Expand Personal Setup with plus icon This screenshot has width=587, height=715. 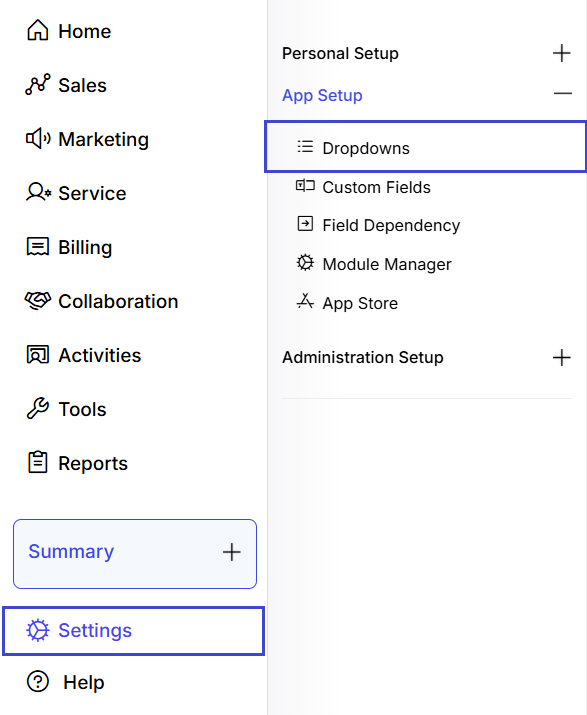tap(562, 53)
